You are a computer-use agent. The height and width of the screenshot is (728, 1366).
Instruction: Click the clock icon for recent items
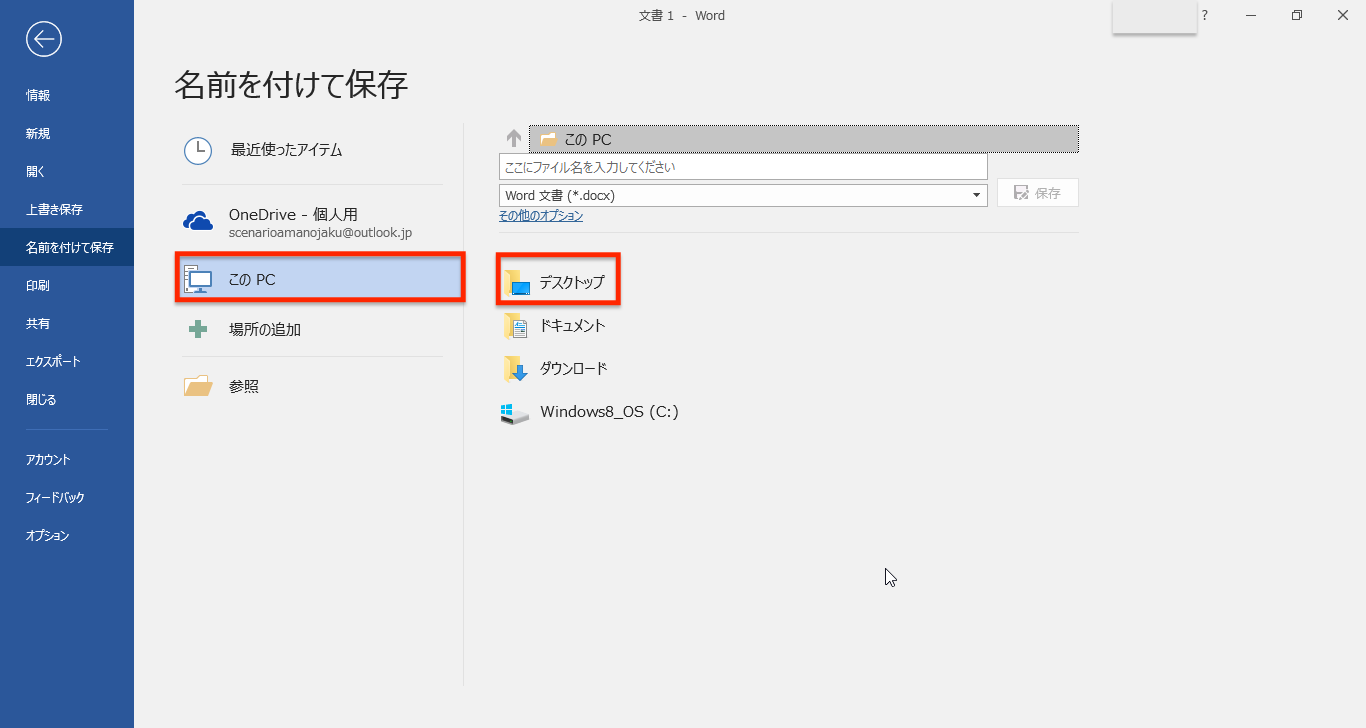[198, 150]
